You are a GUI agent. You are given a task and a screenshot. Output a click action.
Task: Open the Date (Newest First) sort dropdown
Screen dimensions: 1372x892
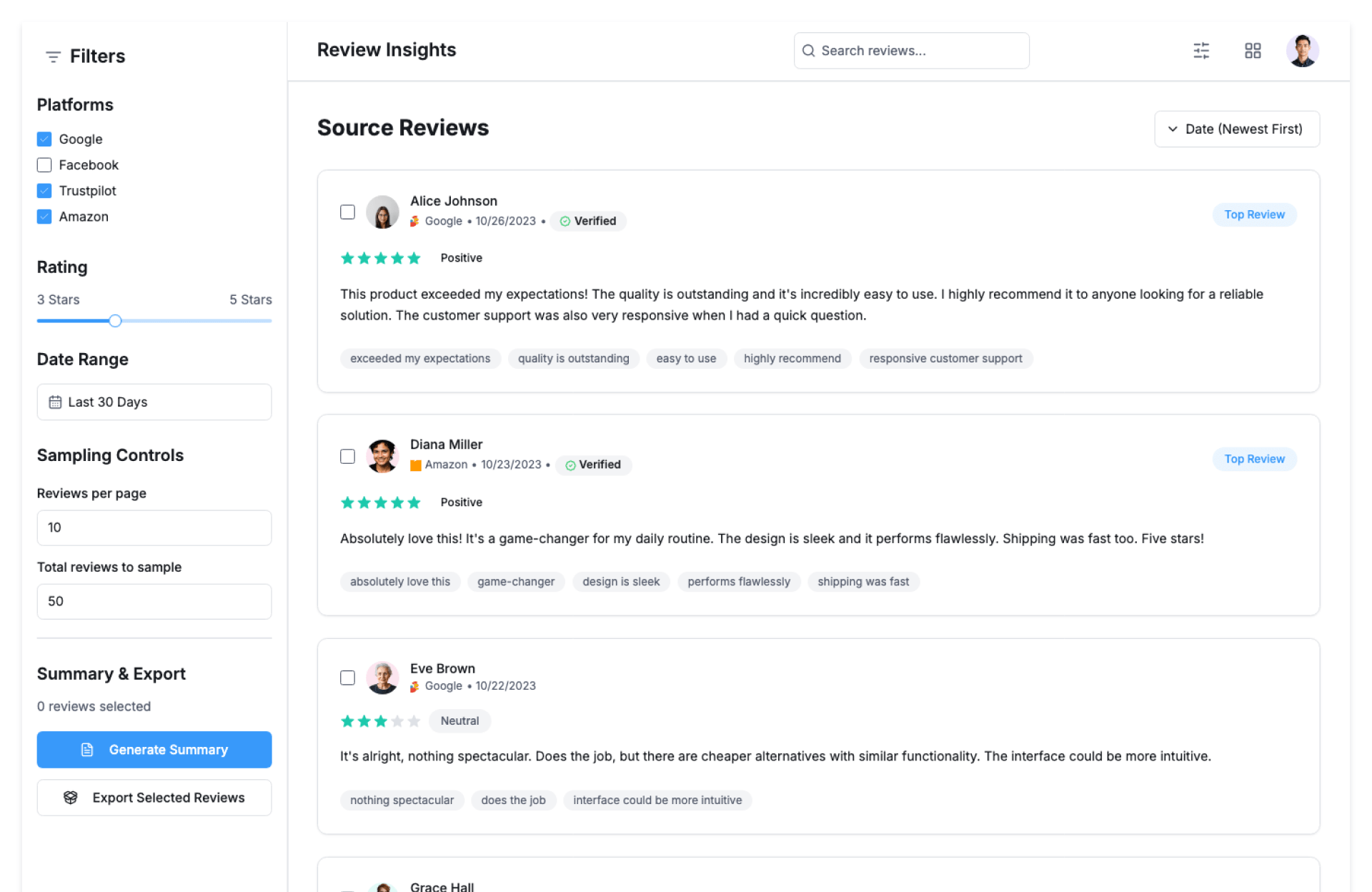point(1236,129)
